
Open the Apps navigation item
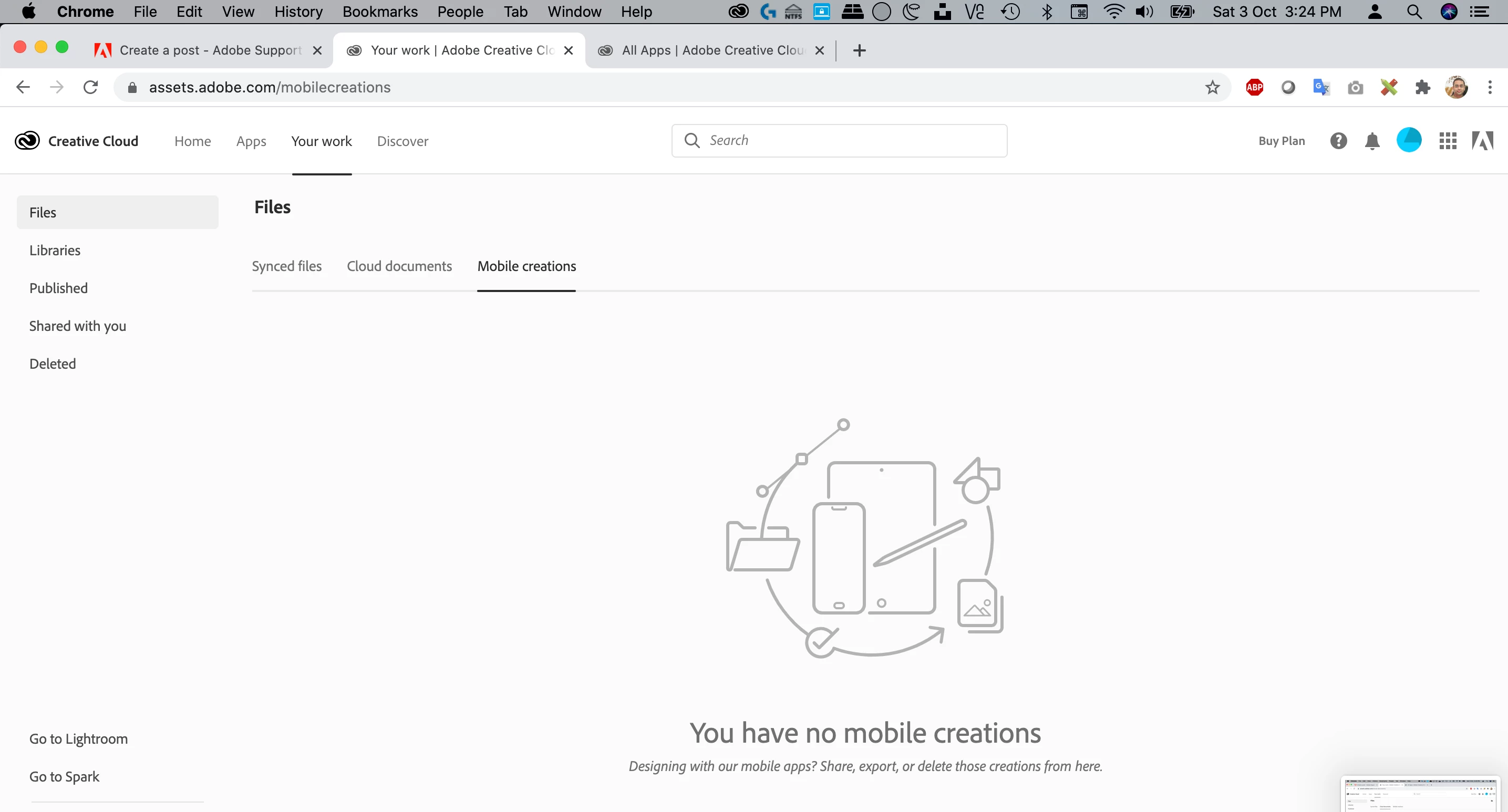click(x=251, y=141)
